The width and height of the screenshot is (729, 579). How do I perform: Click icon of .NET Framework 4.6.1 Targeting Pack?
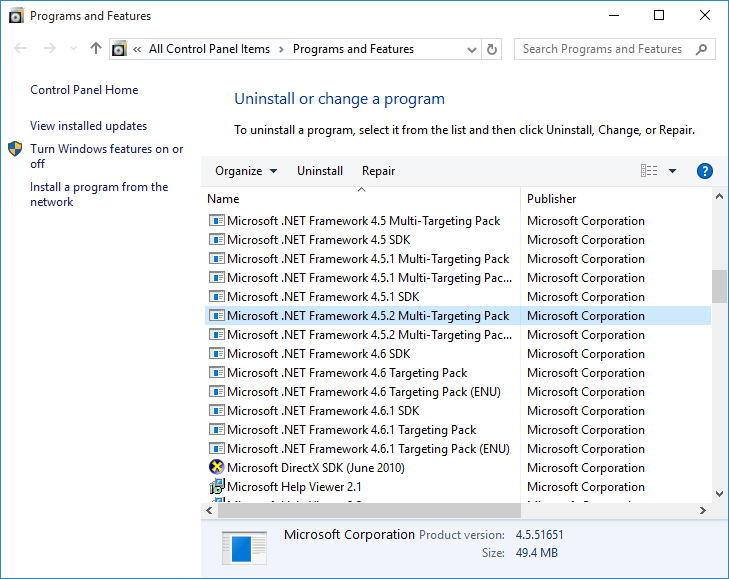(x=217, y=430)
